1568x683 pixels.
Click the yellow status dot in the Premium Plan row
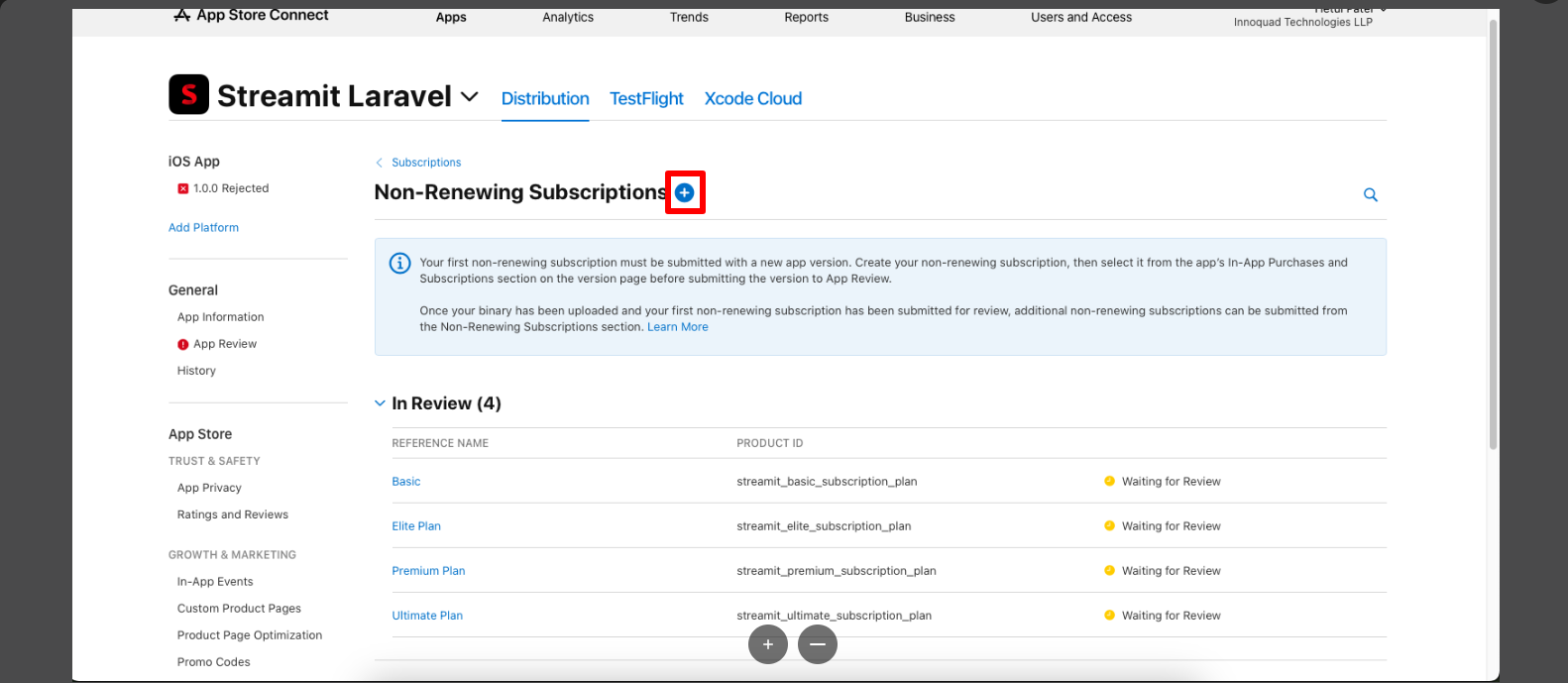coord(1109,570)
